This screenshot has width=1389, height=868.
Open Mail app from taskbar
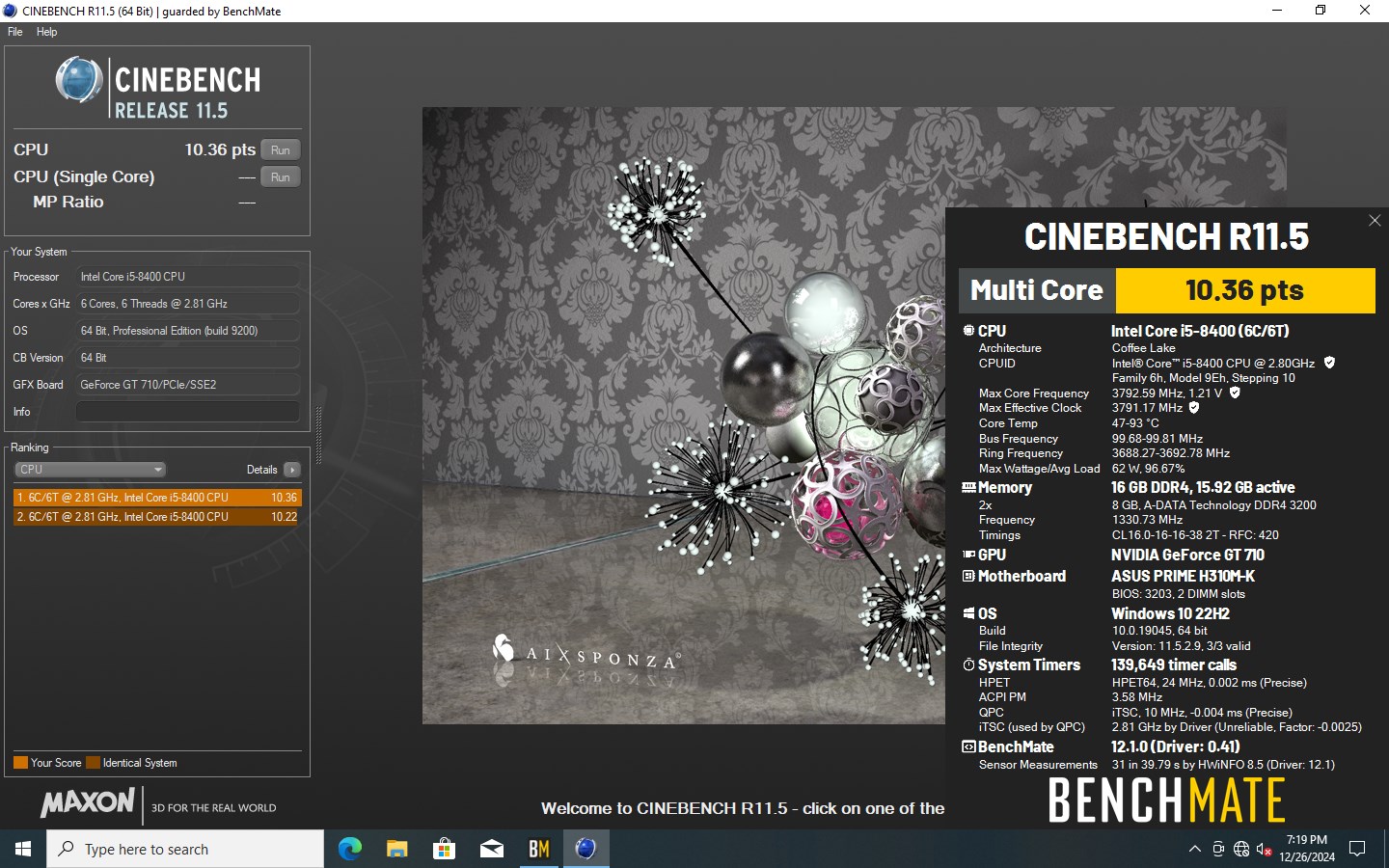pos(491,849)
